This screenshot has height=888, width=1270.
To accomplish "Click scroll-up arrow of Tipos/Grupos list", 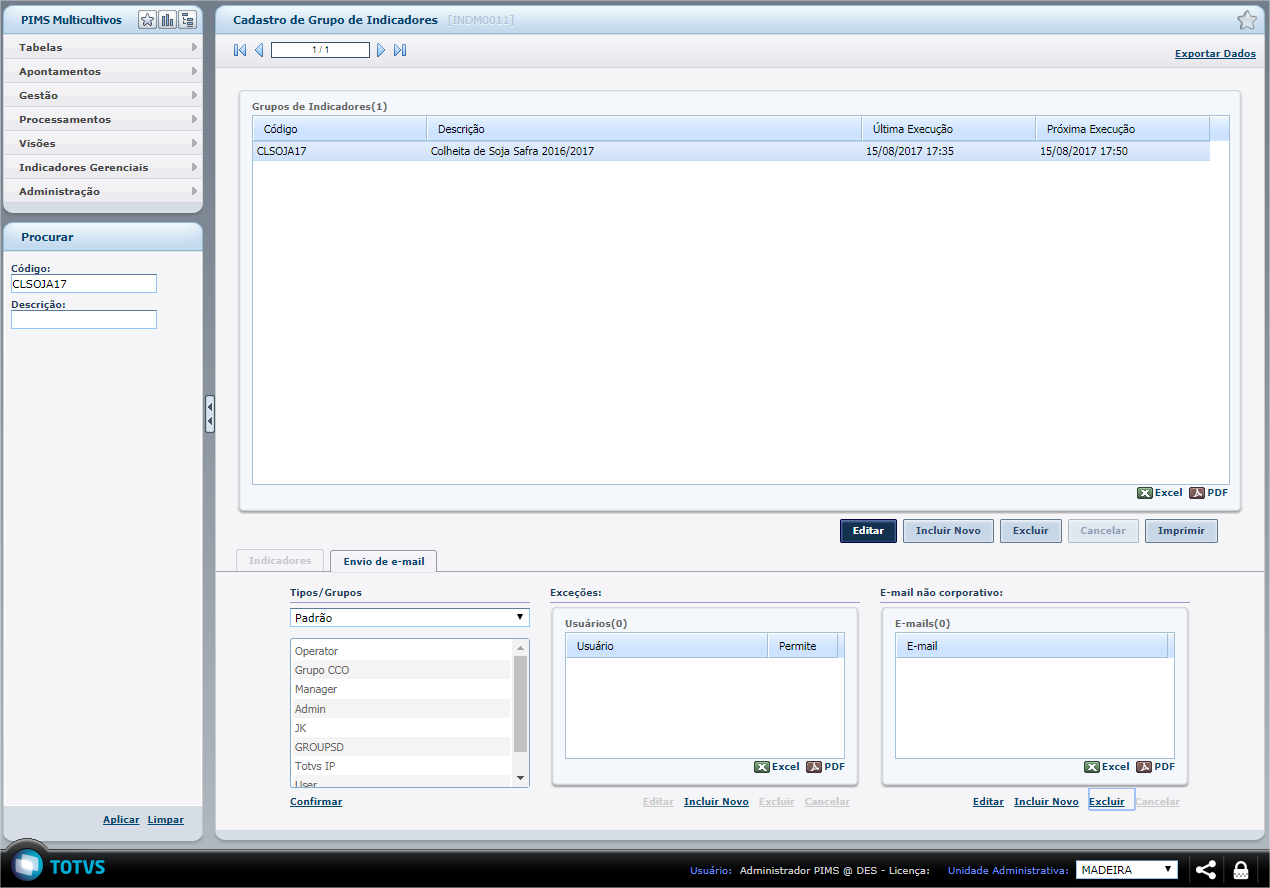I will pyautogui.click(x=520, y=649).
